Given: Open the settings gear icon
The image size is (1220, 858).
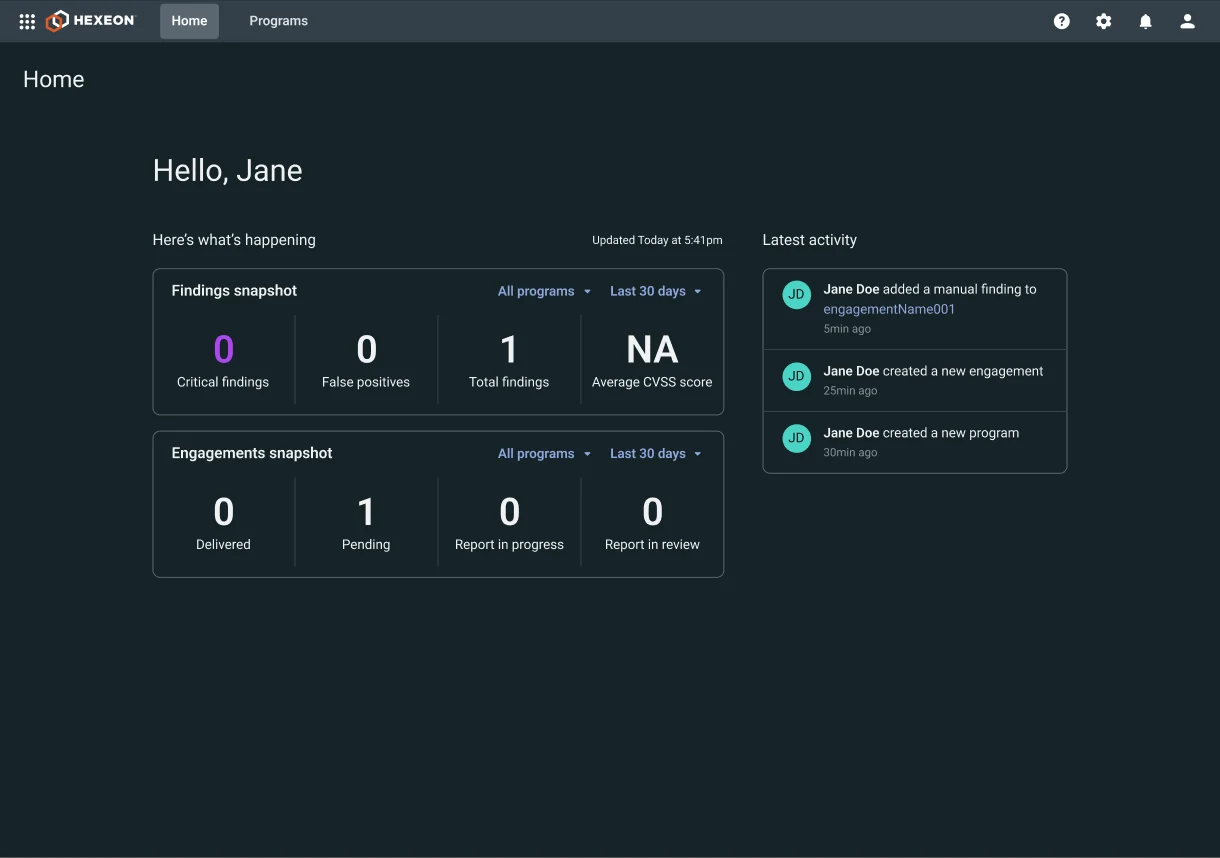Looking at the screenshot, I should (x=1104, y=21).
